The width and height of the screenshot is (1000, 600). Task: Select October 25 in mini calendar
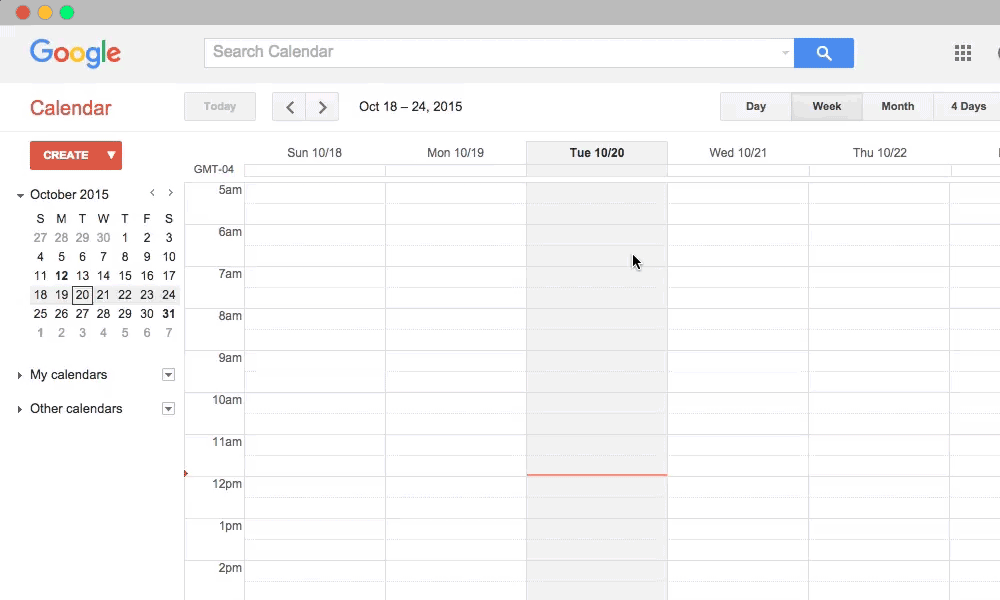40,314
